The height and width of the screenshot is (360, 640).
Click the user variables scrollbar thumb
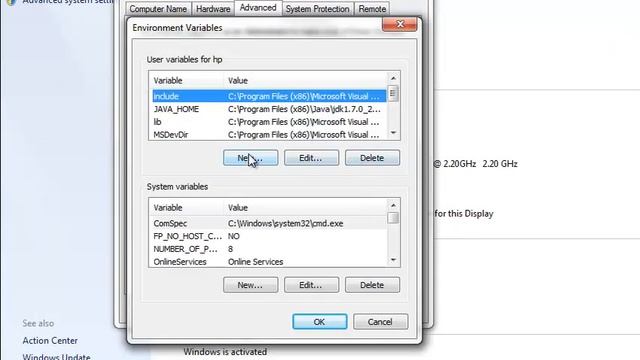[393, 93]
